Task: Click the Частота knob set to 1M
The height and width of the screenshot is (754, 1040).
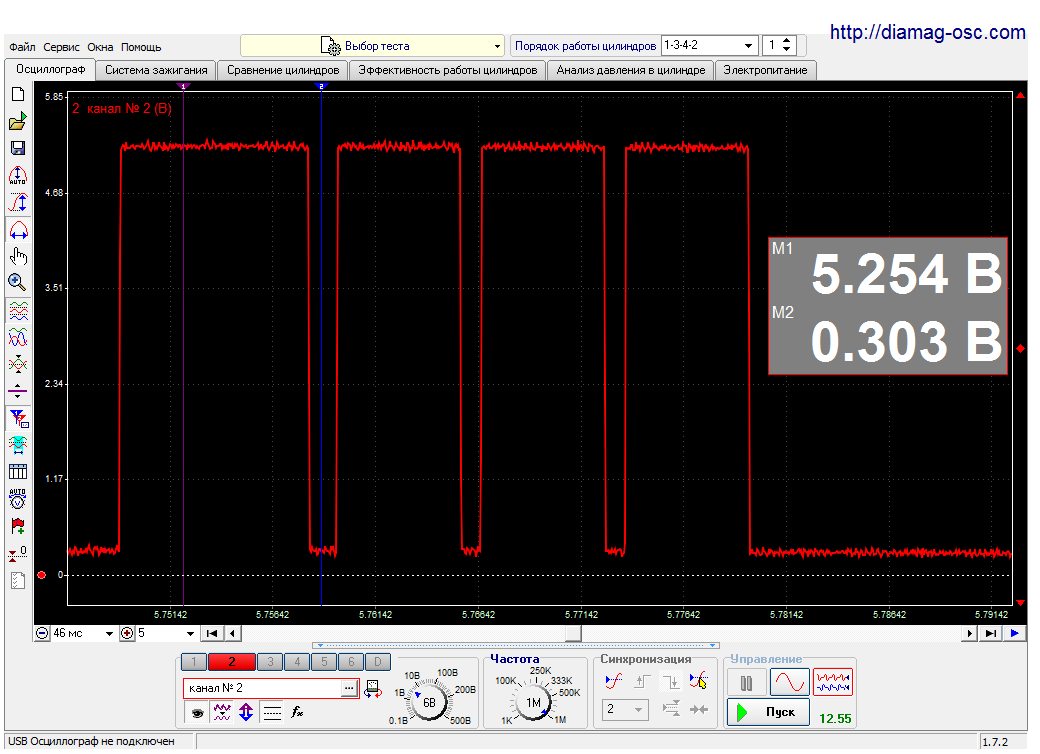Action: (533, 703)
